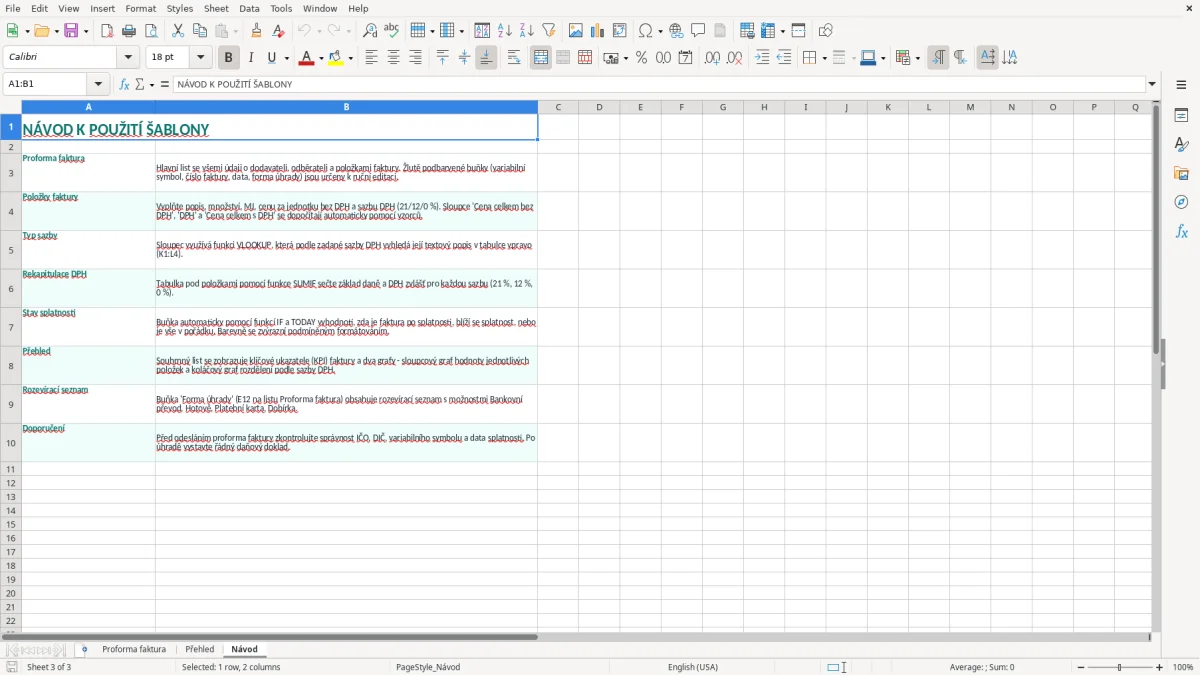Switch to Přehled sheet tab
This screenshot has height=675, width=1200.
pos(200,649)
